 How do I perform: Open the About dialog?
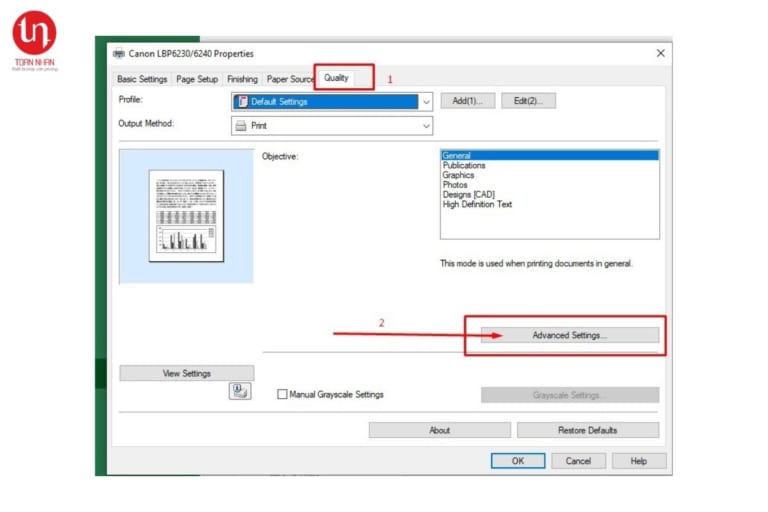point(439,430)
